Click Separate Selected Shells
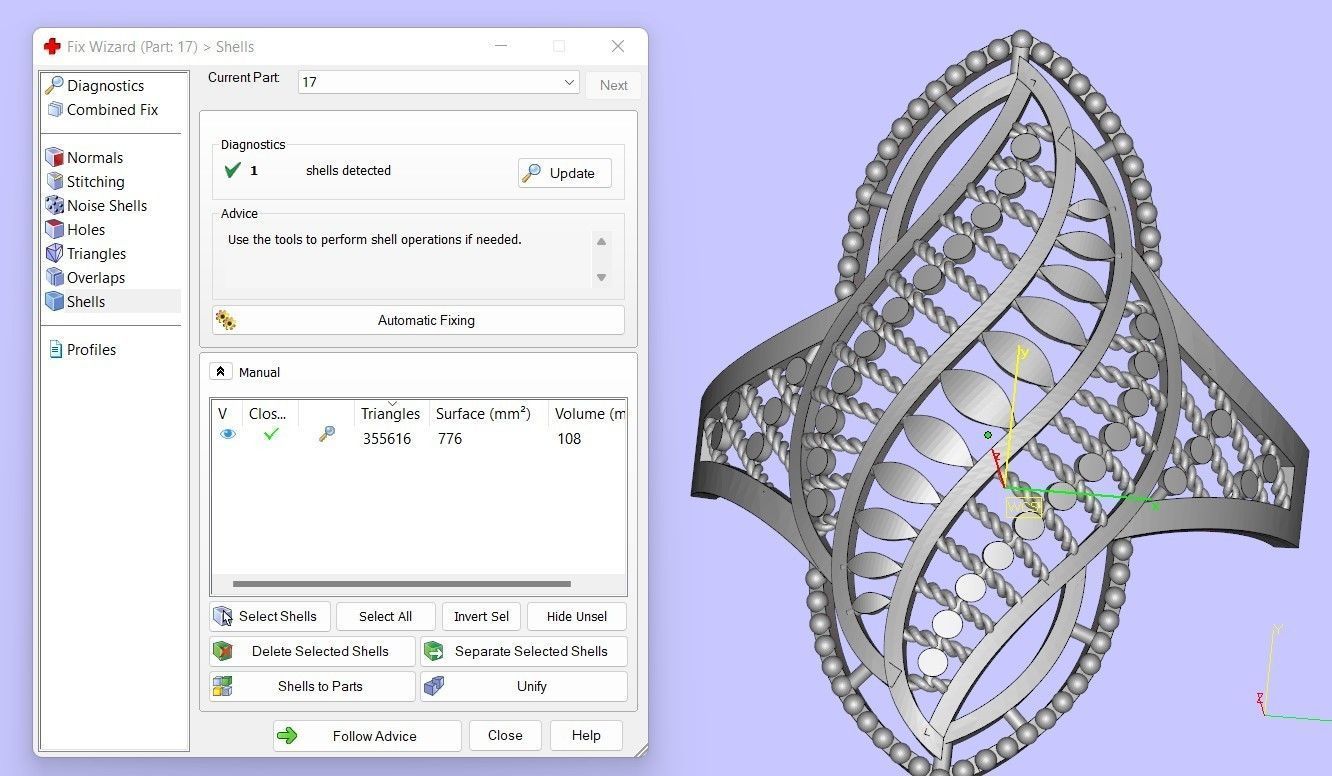This screenshot has height=776, width=1332. (x=524, y=651)
